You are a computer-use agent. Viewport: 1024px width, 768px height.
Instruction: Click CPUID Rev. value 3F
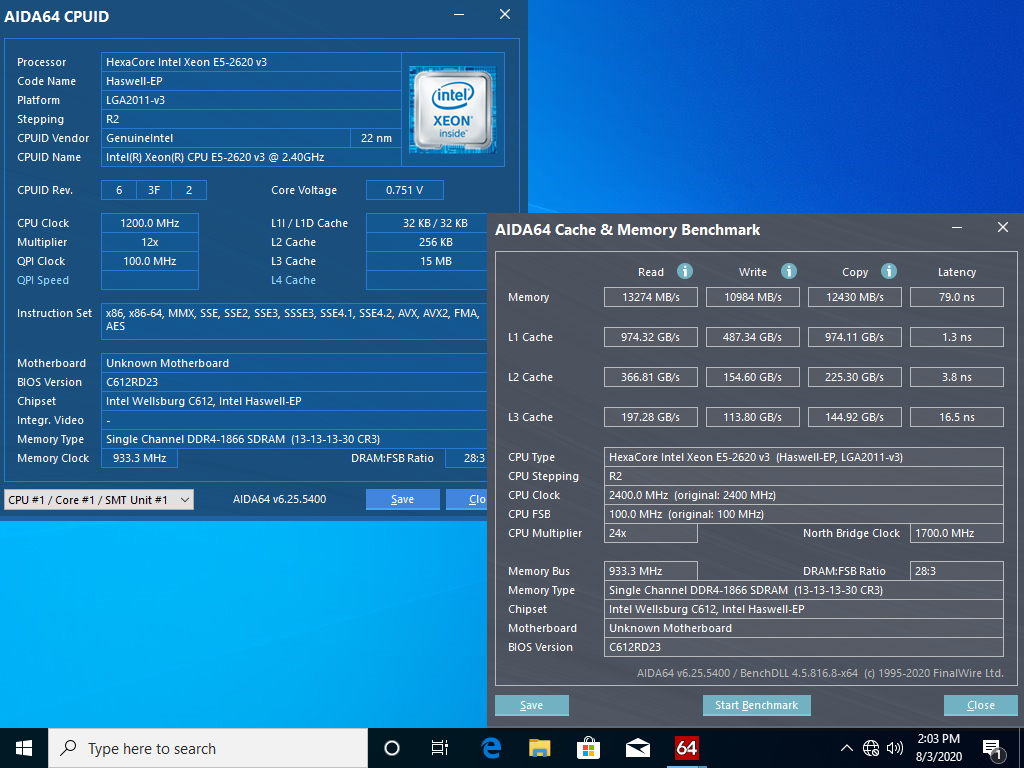pos(153,190)
